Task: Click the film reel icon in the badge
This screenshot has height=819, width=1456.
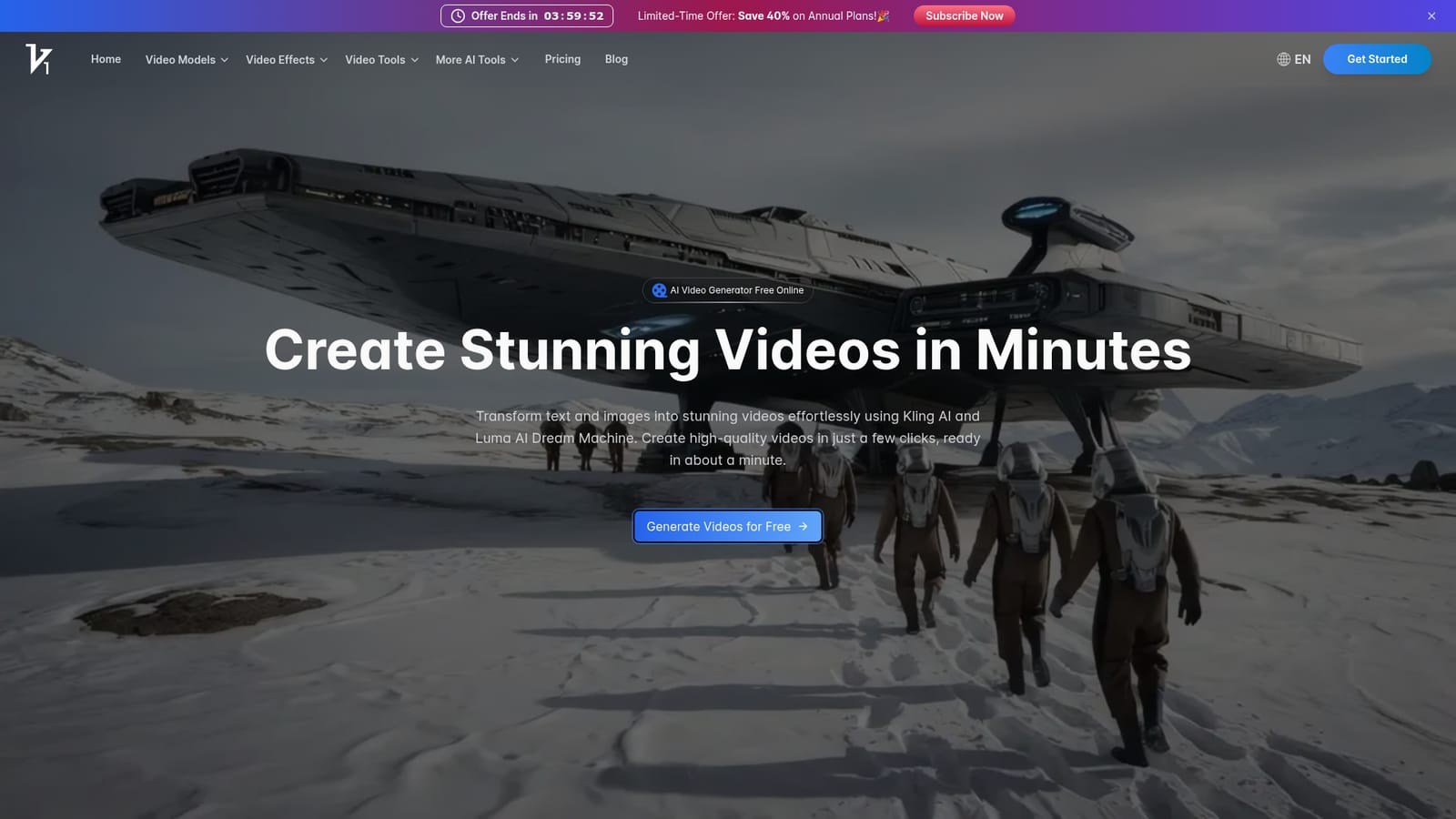Action: pyautogui.click(x=659, y=290)
